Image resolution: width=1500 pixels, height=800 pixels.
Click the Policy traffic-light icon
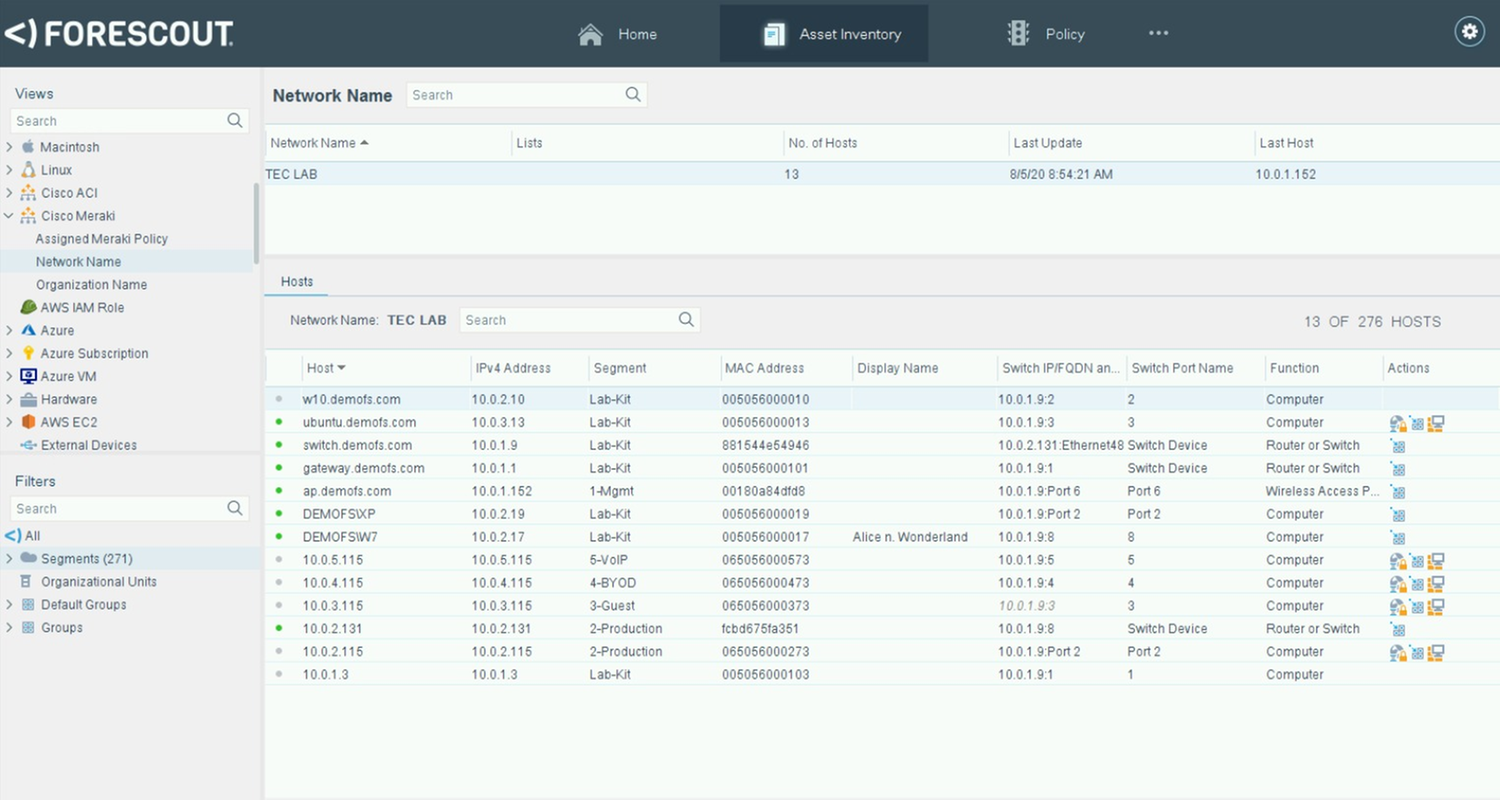1017,32
